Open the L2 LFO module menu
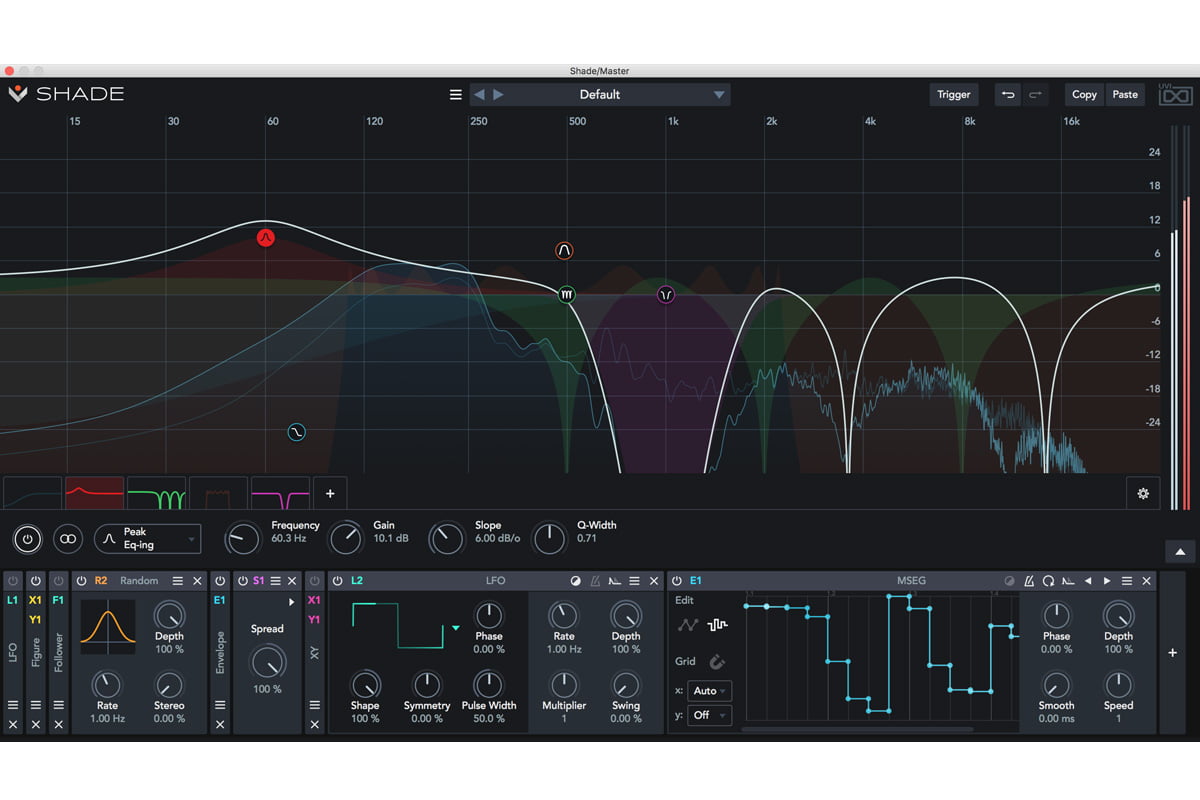The image size is (1200, 800). pyautogui.click(x=635, y=581)
